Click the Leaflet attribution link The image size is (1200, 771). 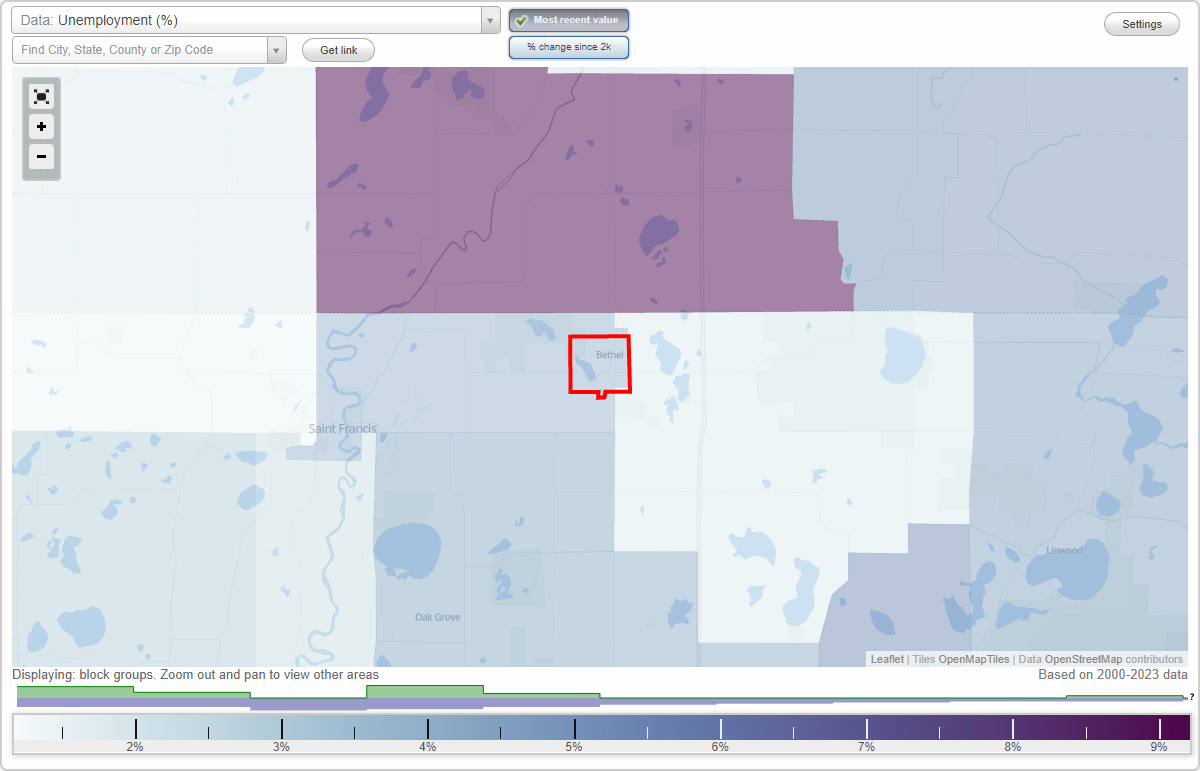pos(886,659)
